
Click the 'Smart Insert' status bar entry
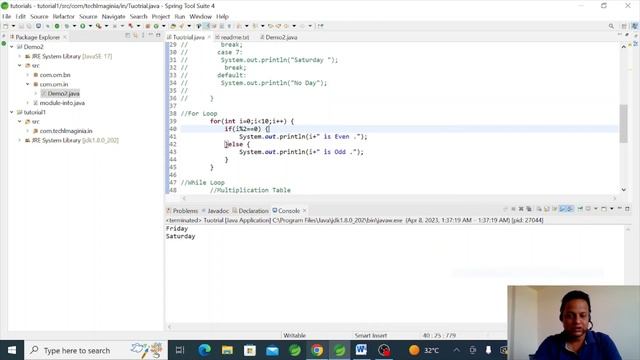click(x=371, y=336)
